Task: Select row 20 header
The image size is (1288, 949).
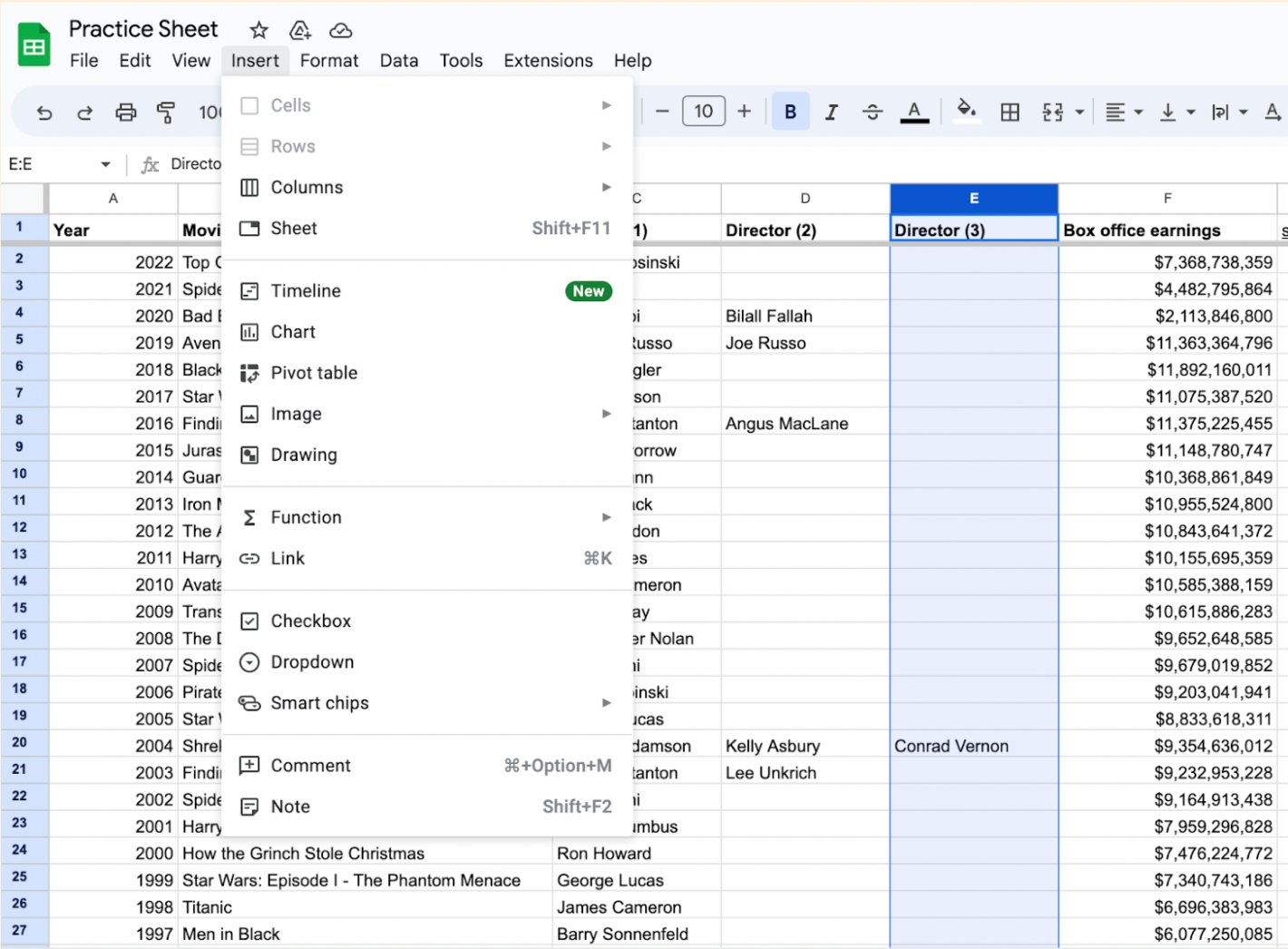Action: 20,742
